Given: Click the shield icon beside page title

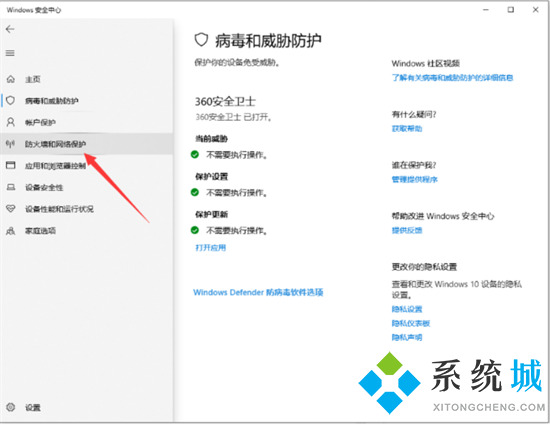Looking at the screenshot, I should click(201, 40).
